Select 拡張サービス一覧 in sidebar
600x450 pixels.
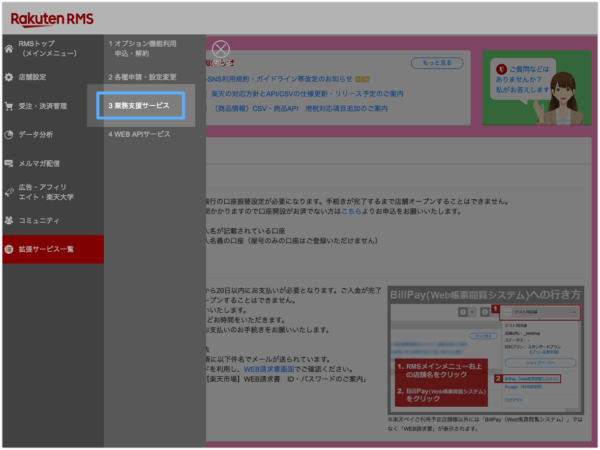(x=53, y=249)
